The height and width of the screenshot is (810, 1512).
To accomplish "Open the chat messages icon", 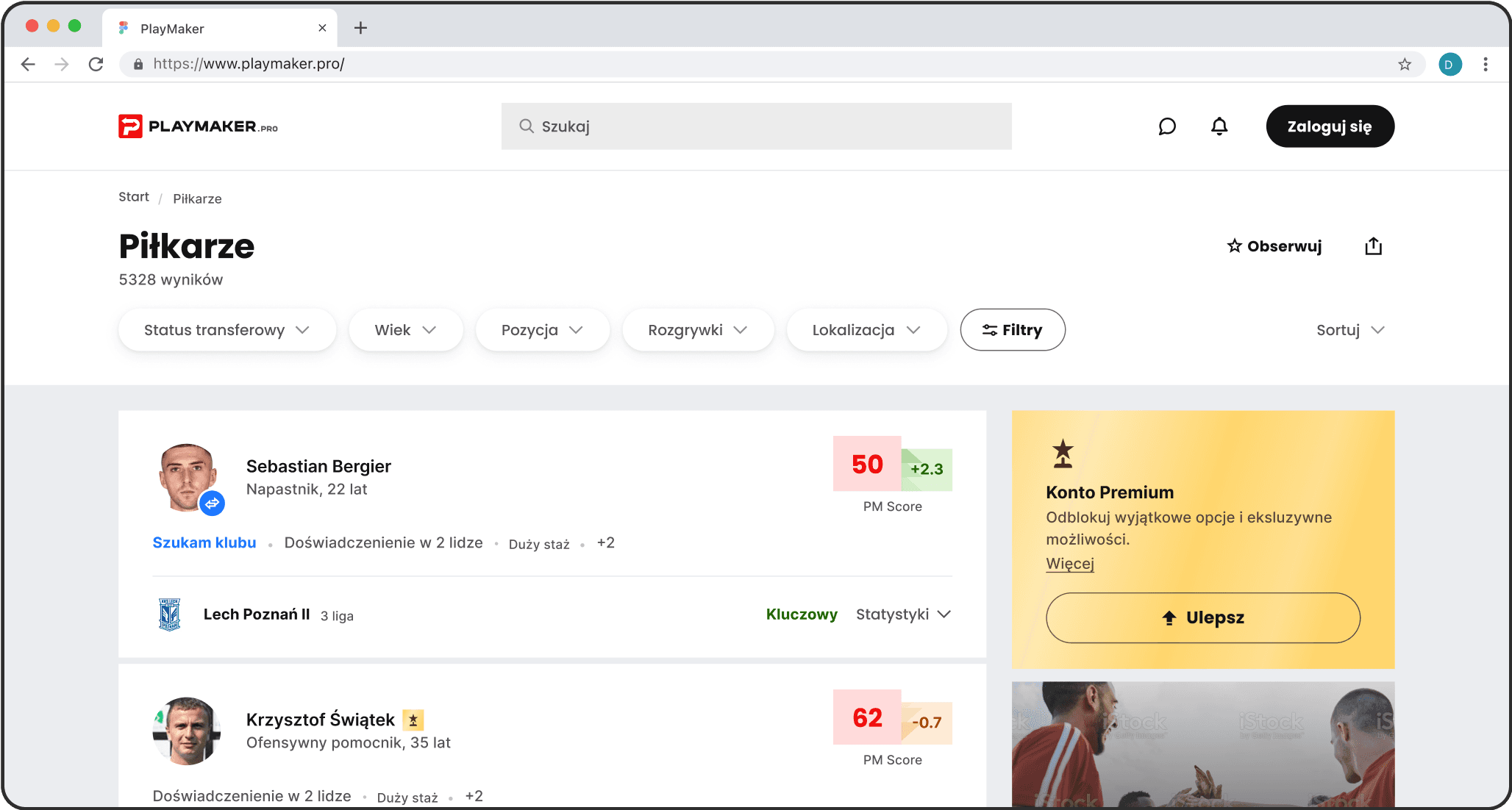I will [1167, 126].
